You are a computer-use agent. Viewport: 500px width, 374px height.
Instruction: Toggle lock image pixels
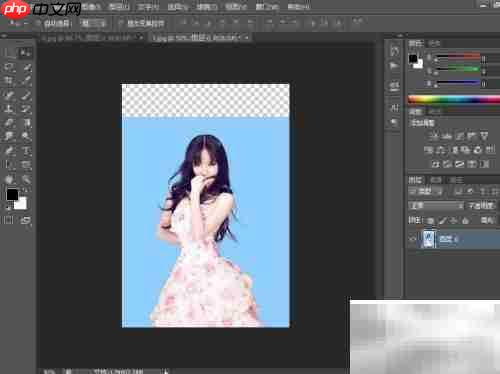442,220
